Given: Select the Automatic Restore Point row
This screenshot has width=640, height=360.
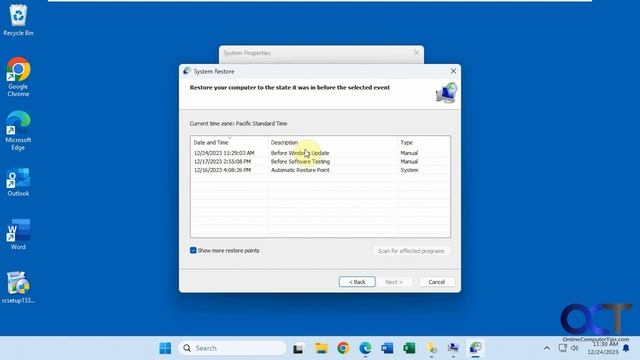Looking at the screenshot, I should (x=320, y=170).
